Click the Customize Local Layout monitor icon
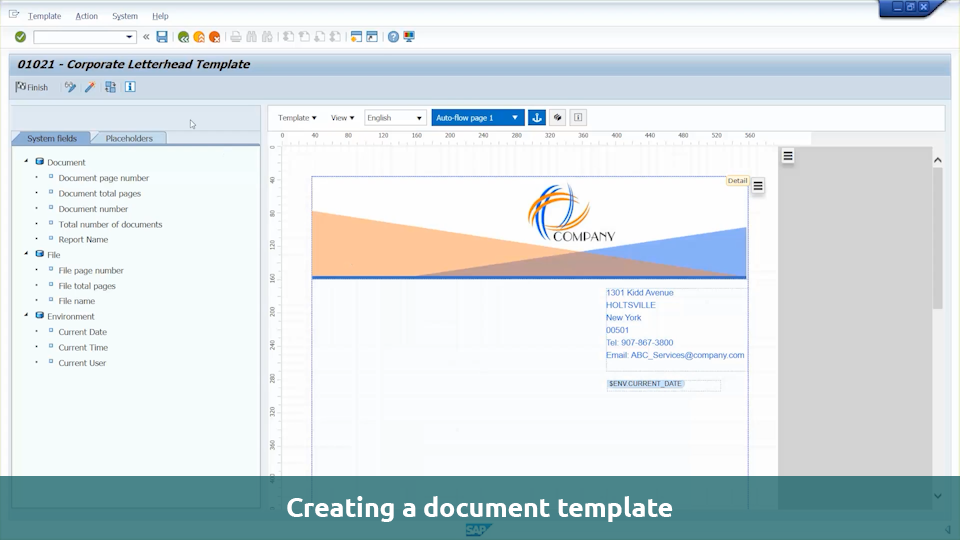Screen dimensions: 960x540 [x=409, y=37]
